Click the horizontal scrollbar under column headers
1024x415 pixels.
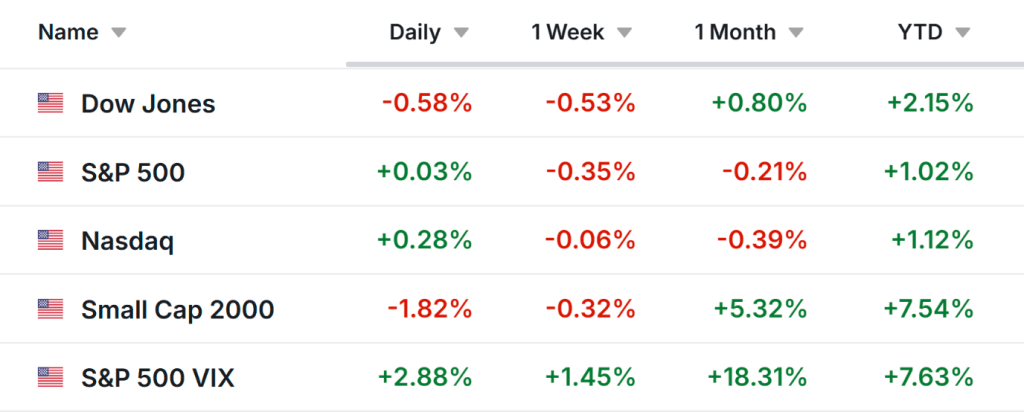680,65
